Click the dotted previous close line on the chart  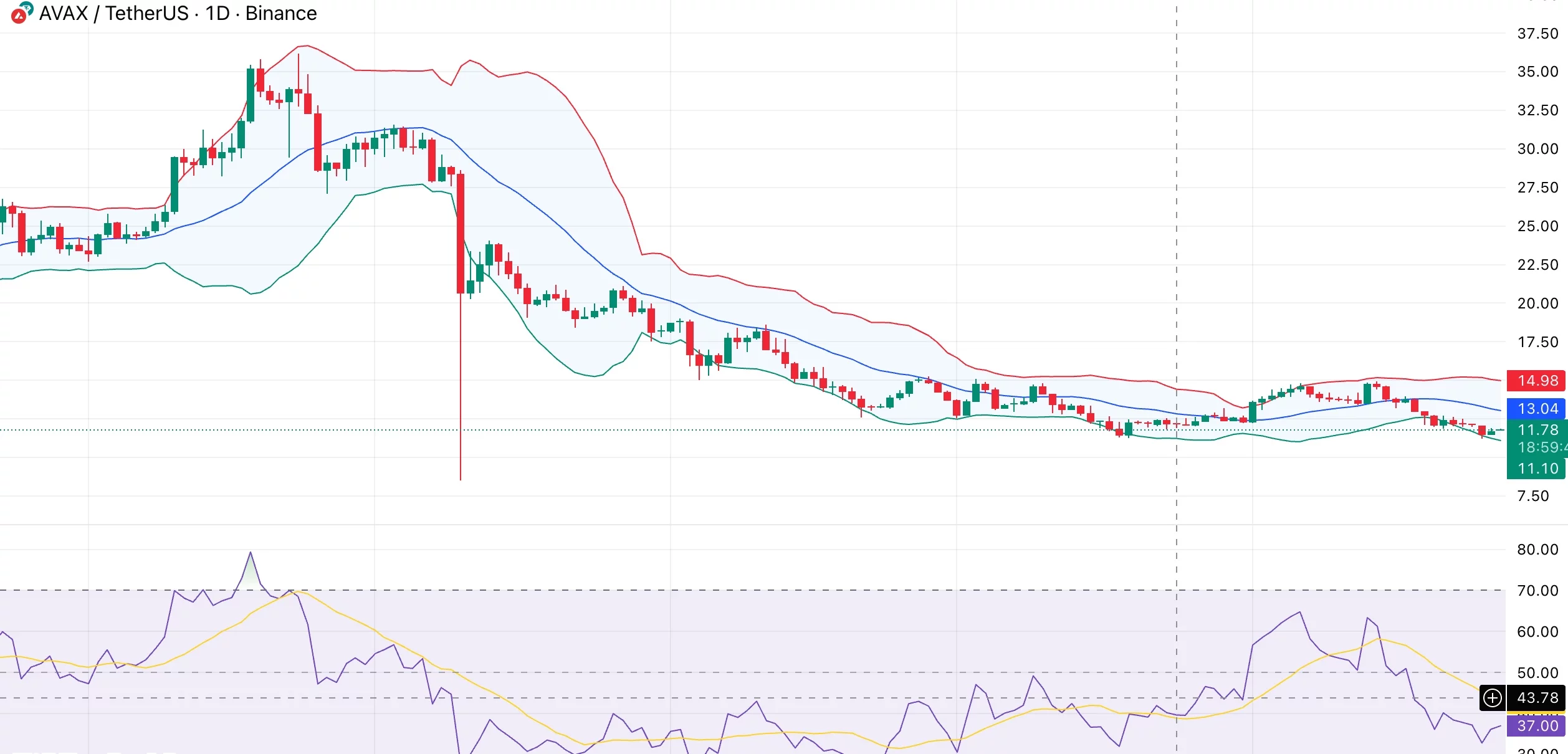click(249, 430)
